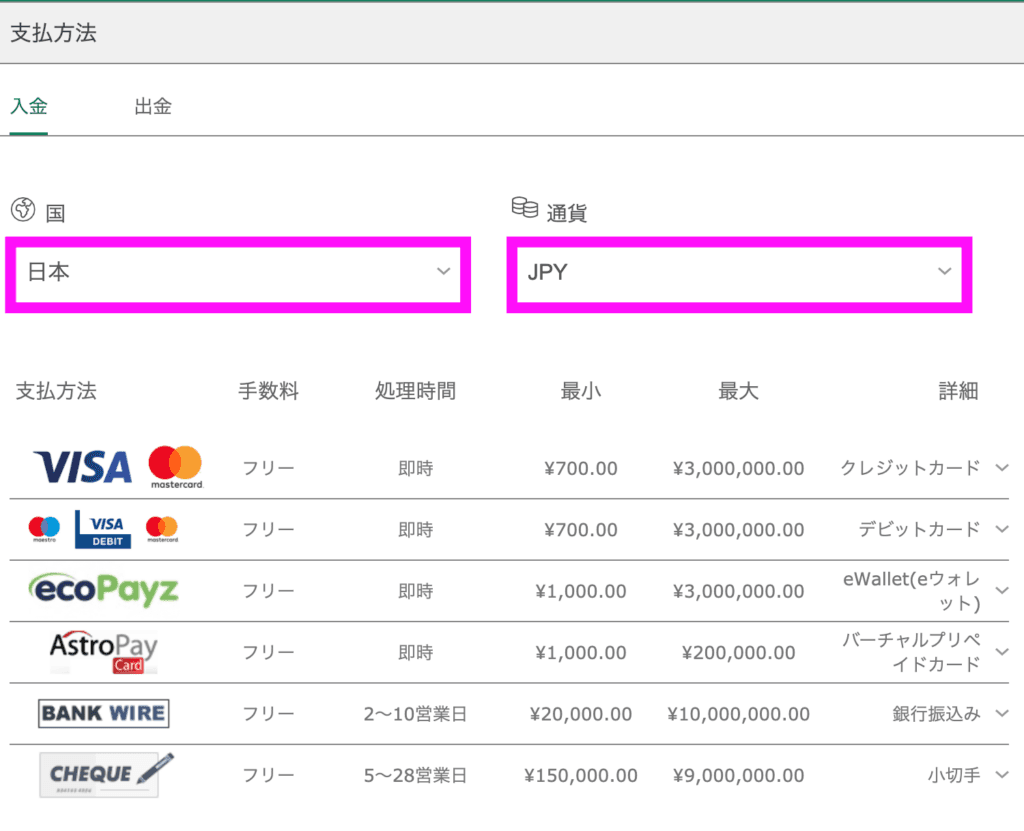Click the ¥150,000.00 cheque minimum

581,775
